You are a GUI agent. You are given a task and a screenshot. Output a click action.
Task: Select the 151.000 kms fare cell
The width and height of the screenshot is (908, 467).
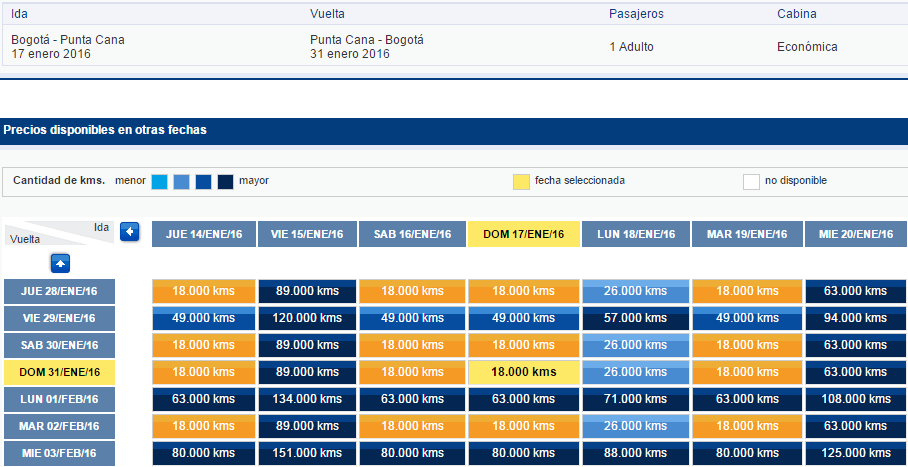point(307,453)
